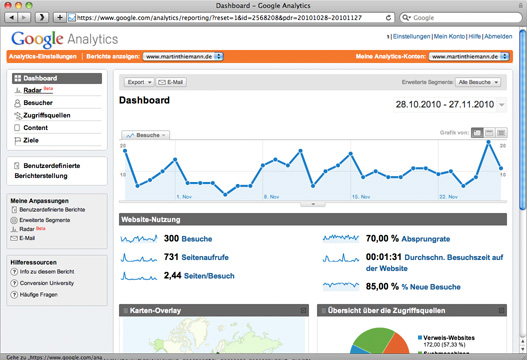Click the Besucher person icon
This screenshot has width=527, height=360.
coord(17,103)
